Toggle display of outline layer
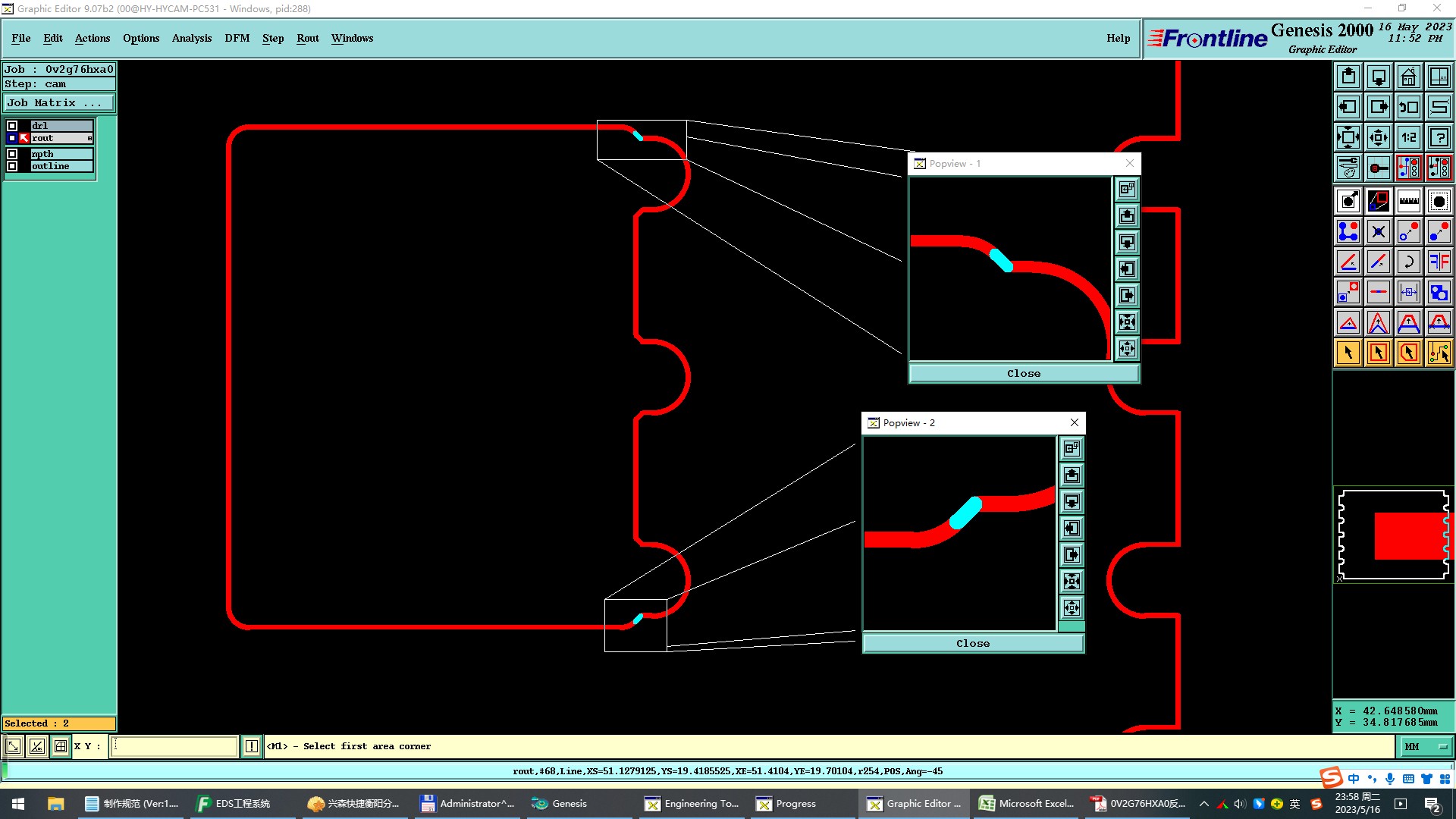The height and width of the screenshot is (819, 1456). [12, 166]
